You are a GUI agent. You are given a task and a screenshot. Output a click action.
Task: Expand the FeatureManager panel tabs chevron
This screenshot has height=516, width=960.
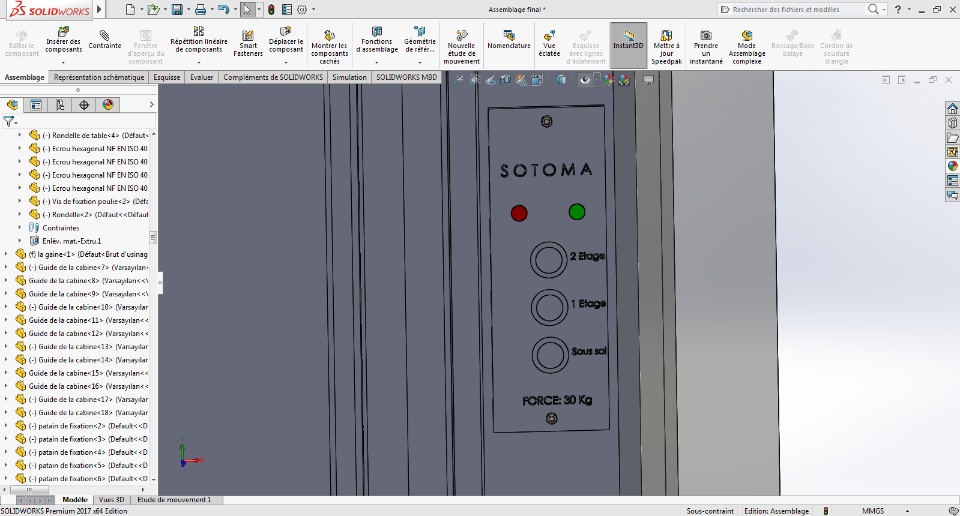[x=152, y=105]
